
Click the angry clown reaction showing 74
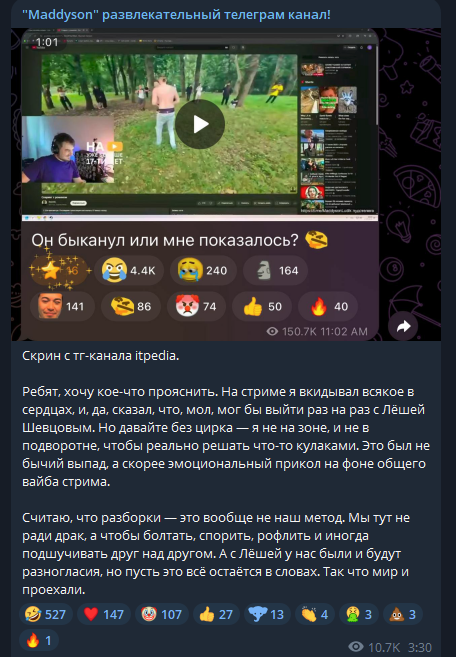coord(197,306)
